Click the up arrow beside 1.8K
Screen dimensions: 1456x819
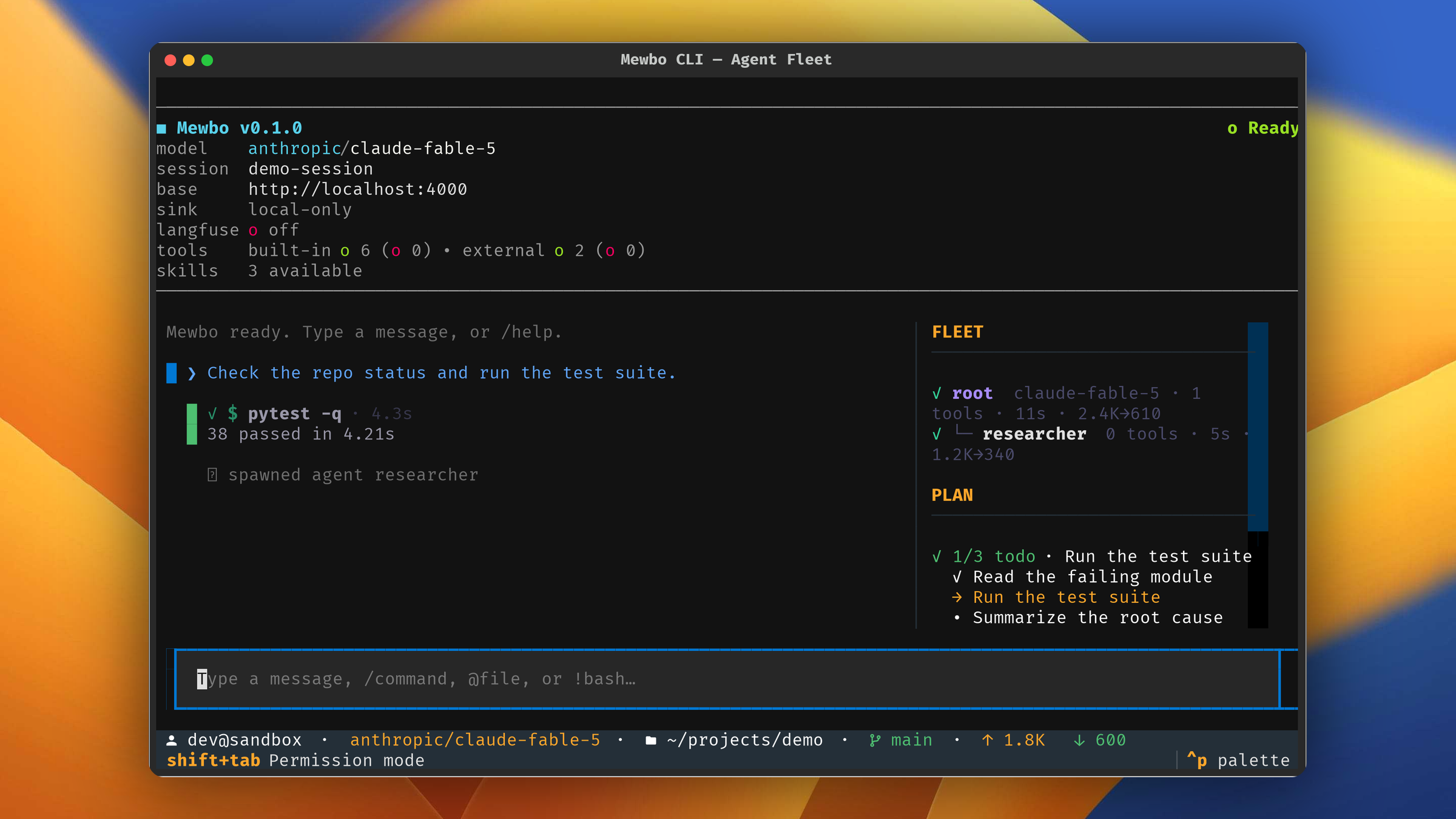(988, 740)
